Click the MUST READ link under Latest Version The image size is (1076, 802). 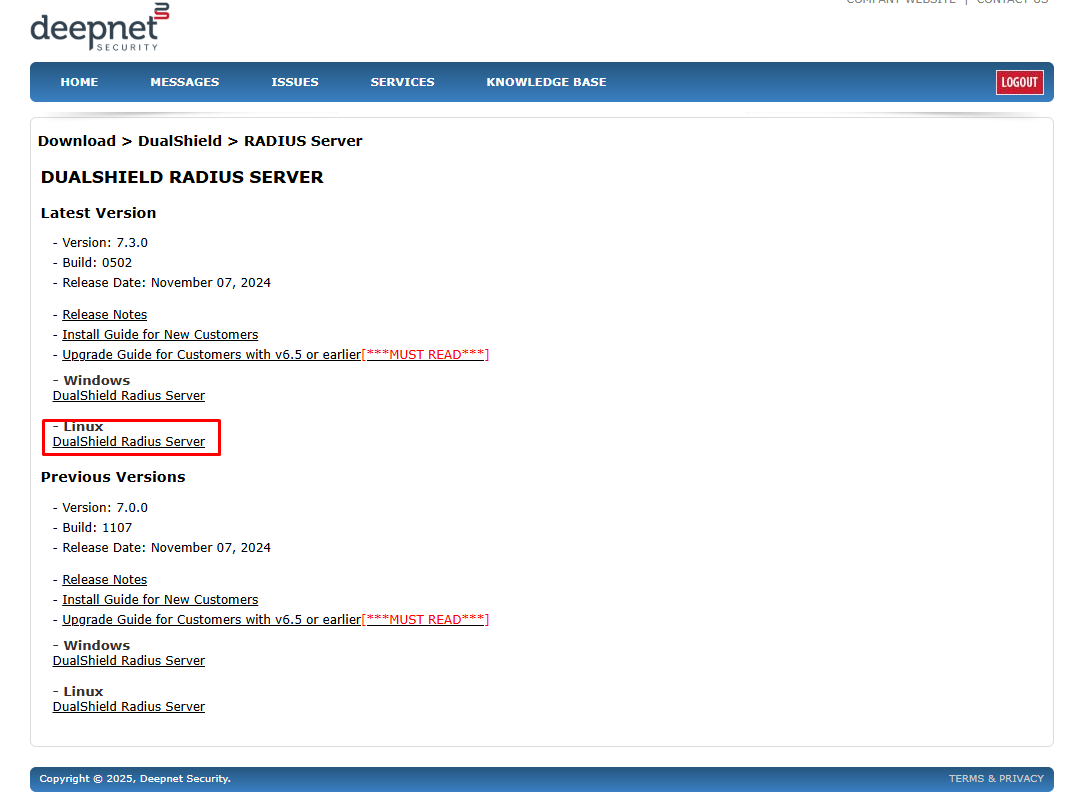pos(426,355)
